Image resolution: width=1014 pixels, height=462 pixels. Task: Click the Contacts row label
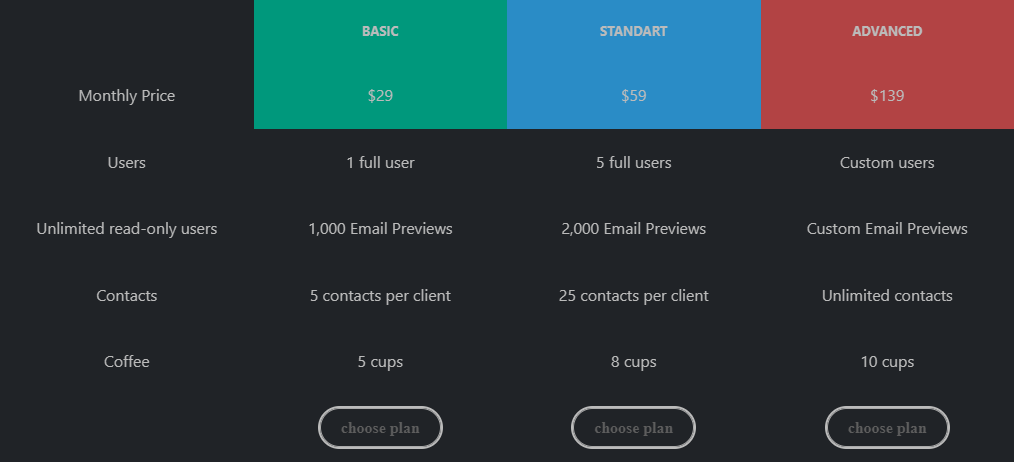click(x=127, y=296)
